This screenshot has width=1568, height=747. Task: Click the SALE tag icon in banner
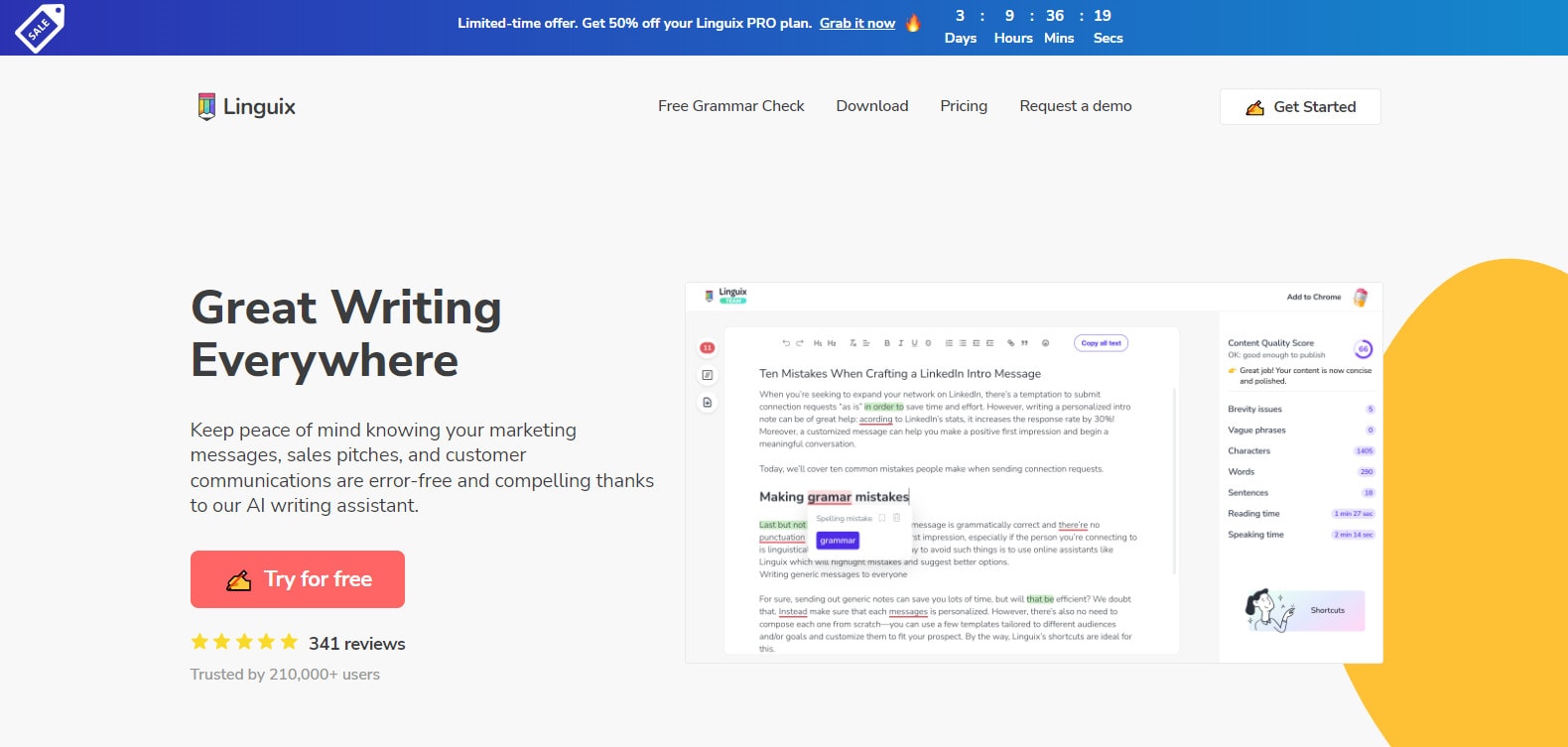[39, 28]
